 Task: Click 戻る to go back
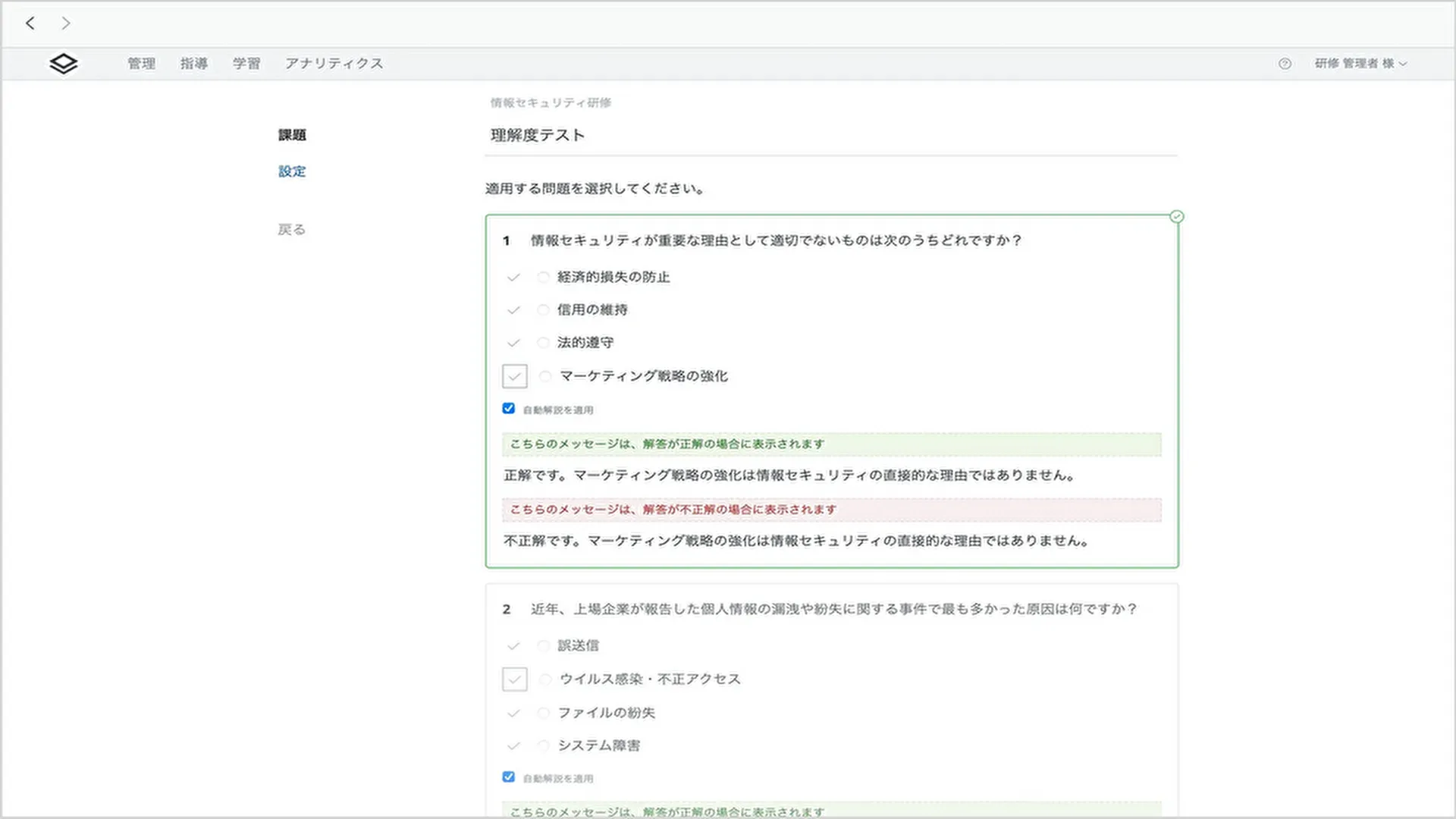(x=292, y=229)
